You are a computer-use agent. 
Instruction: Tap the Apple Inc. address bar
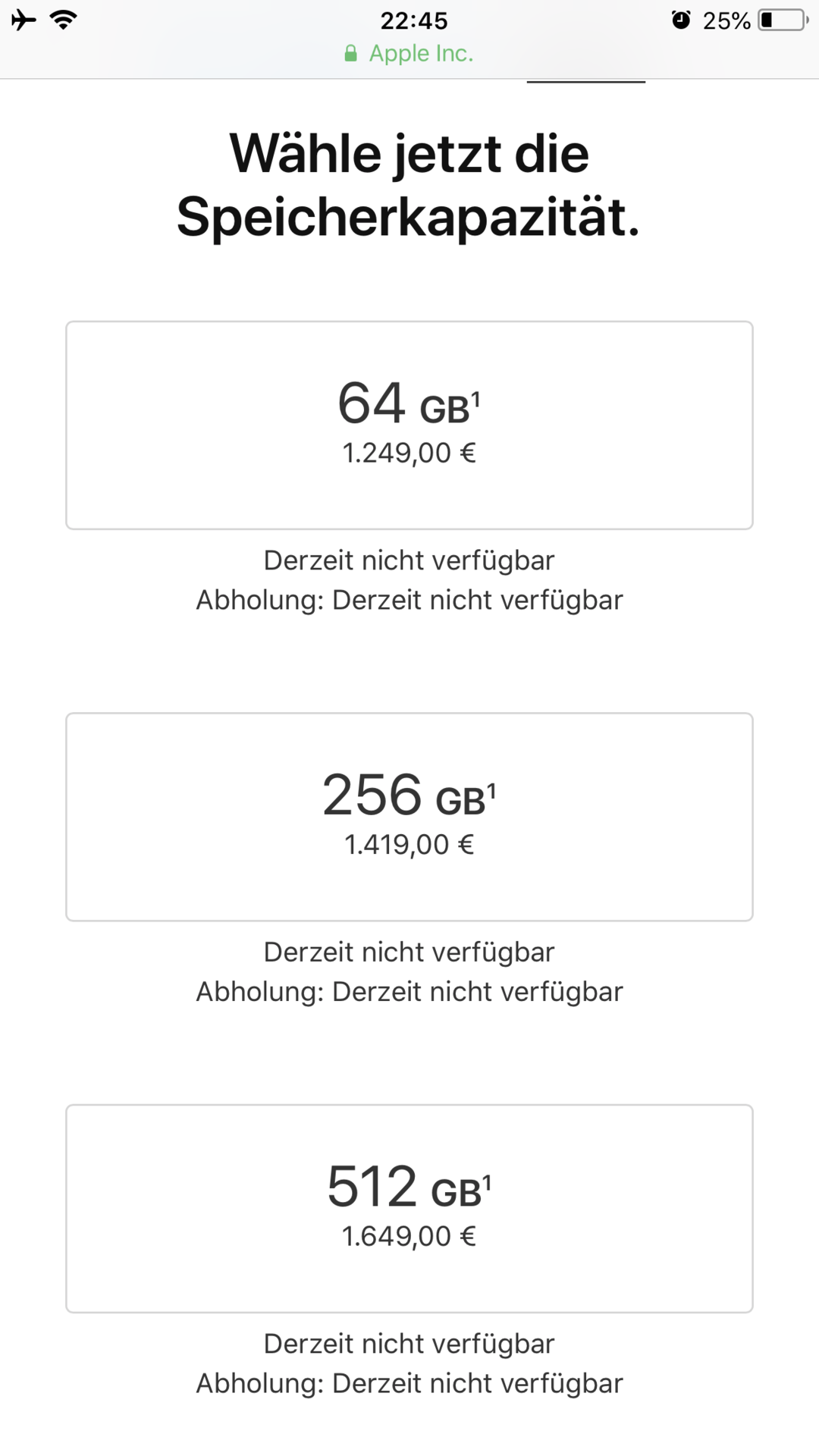pyautogui.click(x=409, y=53)
